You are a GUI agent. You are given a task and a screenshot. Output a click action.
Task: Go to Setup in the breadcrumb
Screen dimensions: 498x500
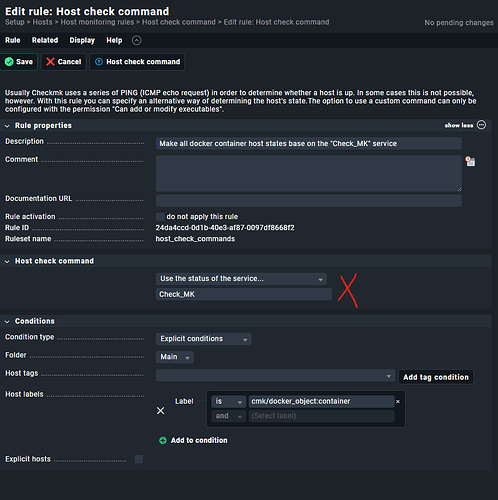[x=15, y=22]
